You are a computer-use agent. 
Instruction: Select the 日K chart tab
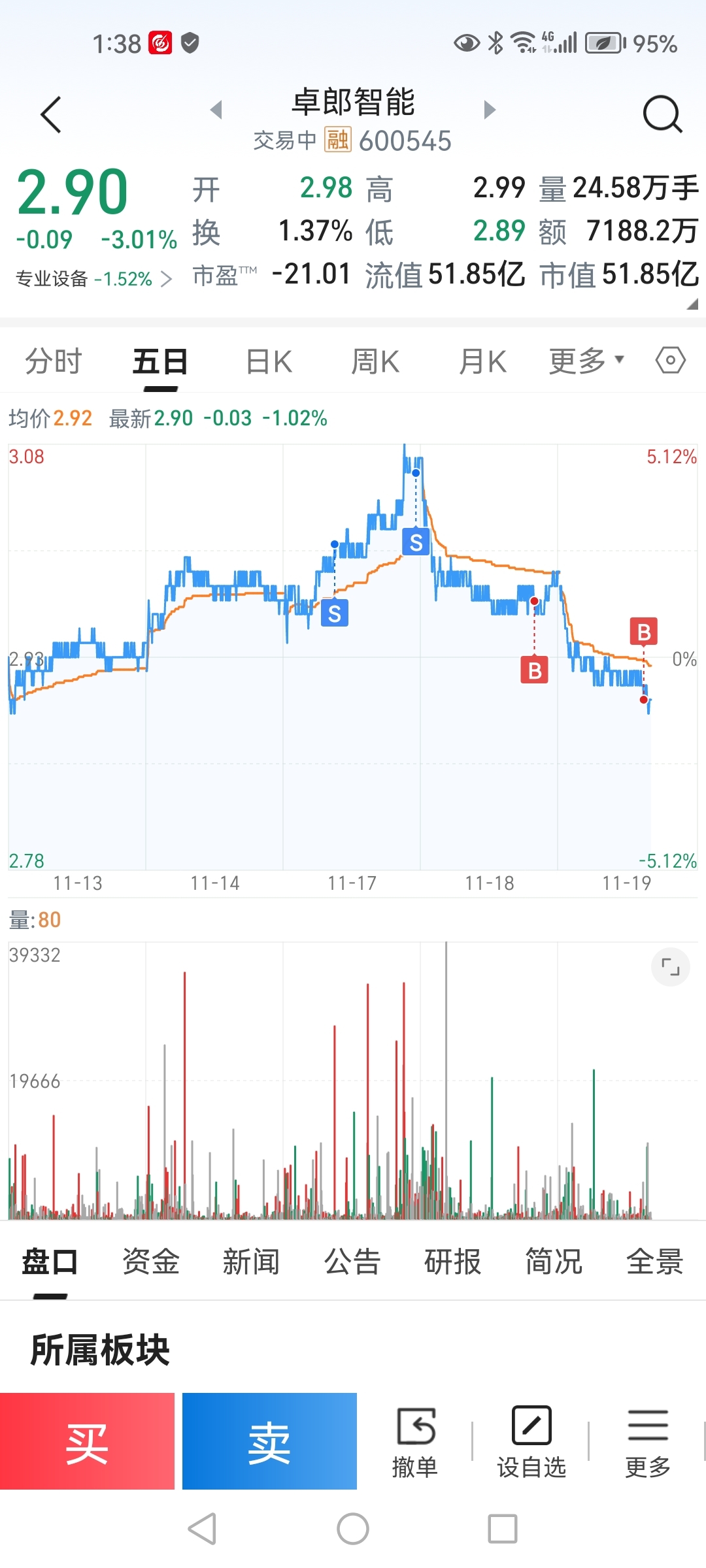[x=269, y=361]
